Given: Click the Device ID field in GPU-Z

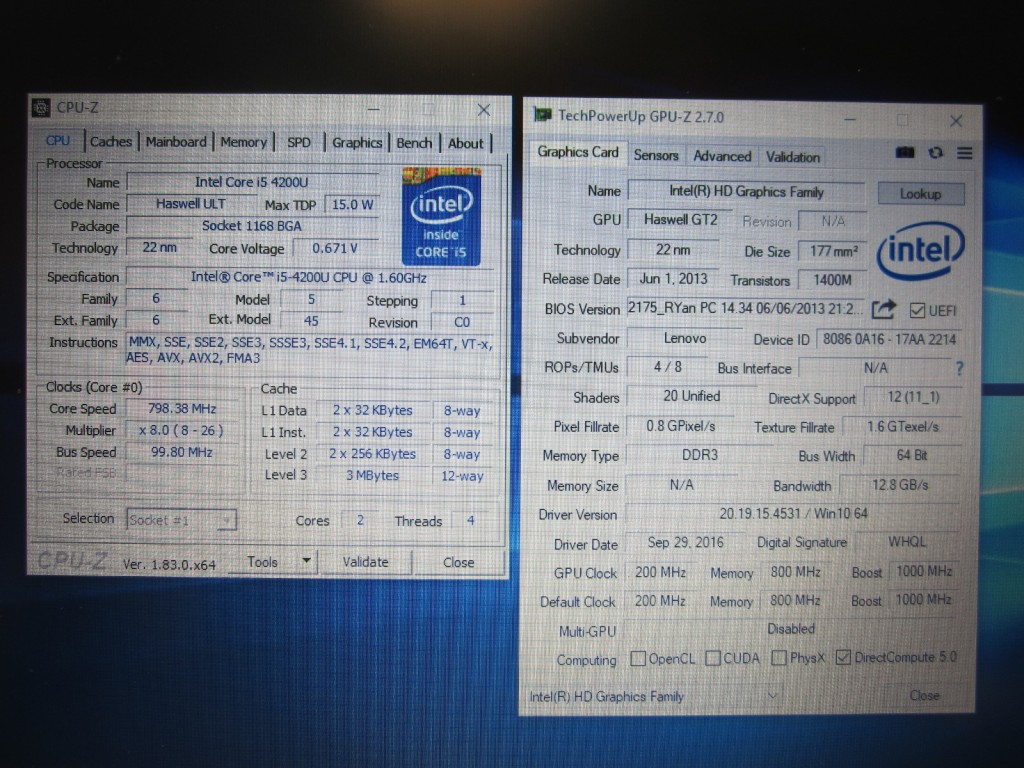Looking at the screenshot, I should (x=889, y=339).
